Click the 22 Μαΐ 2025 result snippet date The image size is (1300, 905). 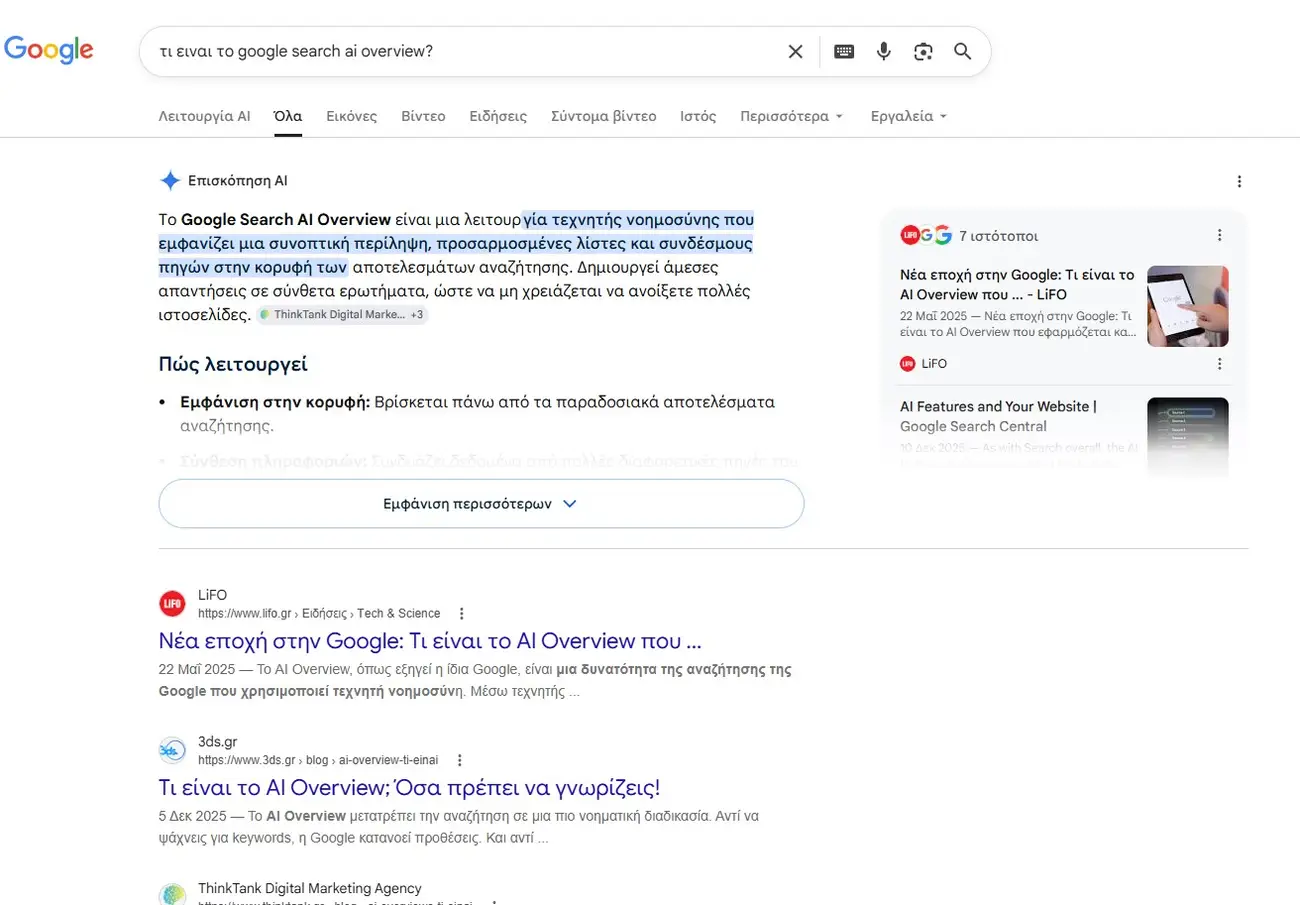pos(199,670)
